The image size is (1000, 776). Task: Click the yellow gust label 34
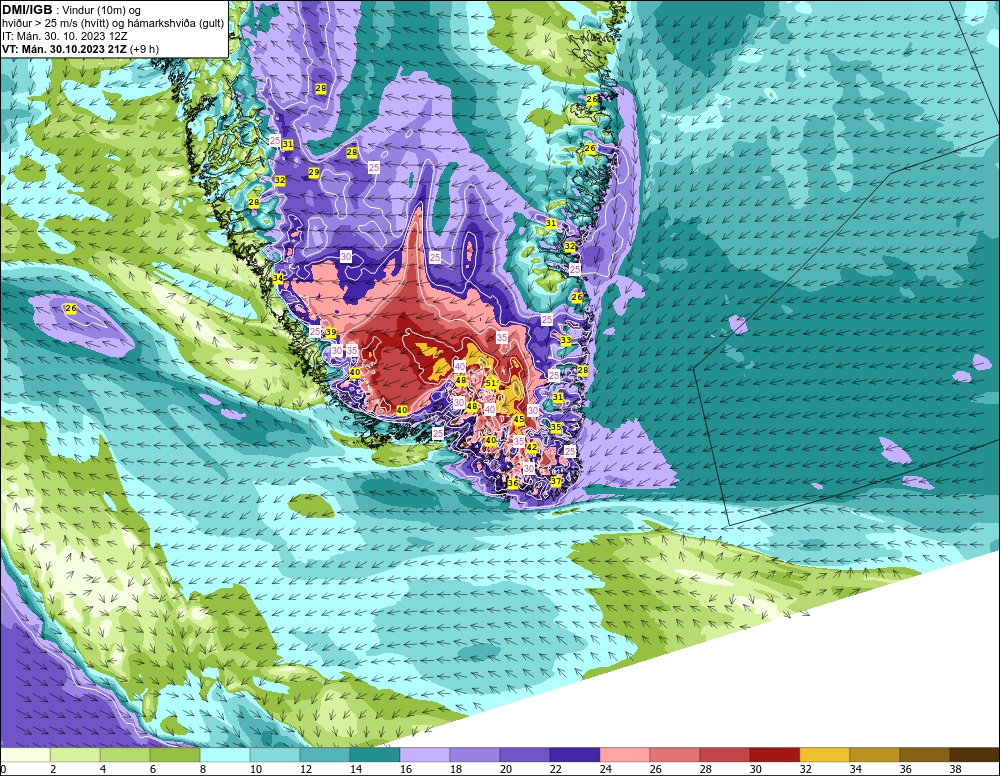(x=277, y=279)
